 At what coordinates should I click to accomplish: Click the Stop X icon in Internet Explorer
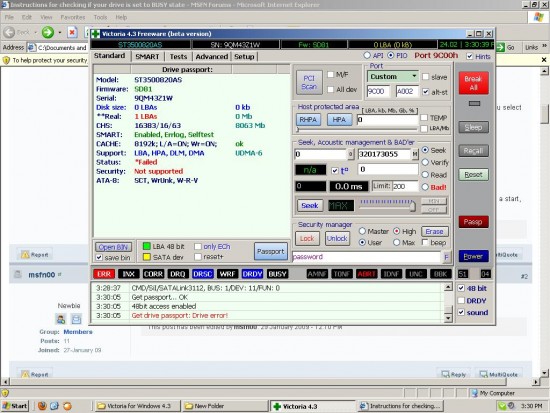tap(72, 33)
